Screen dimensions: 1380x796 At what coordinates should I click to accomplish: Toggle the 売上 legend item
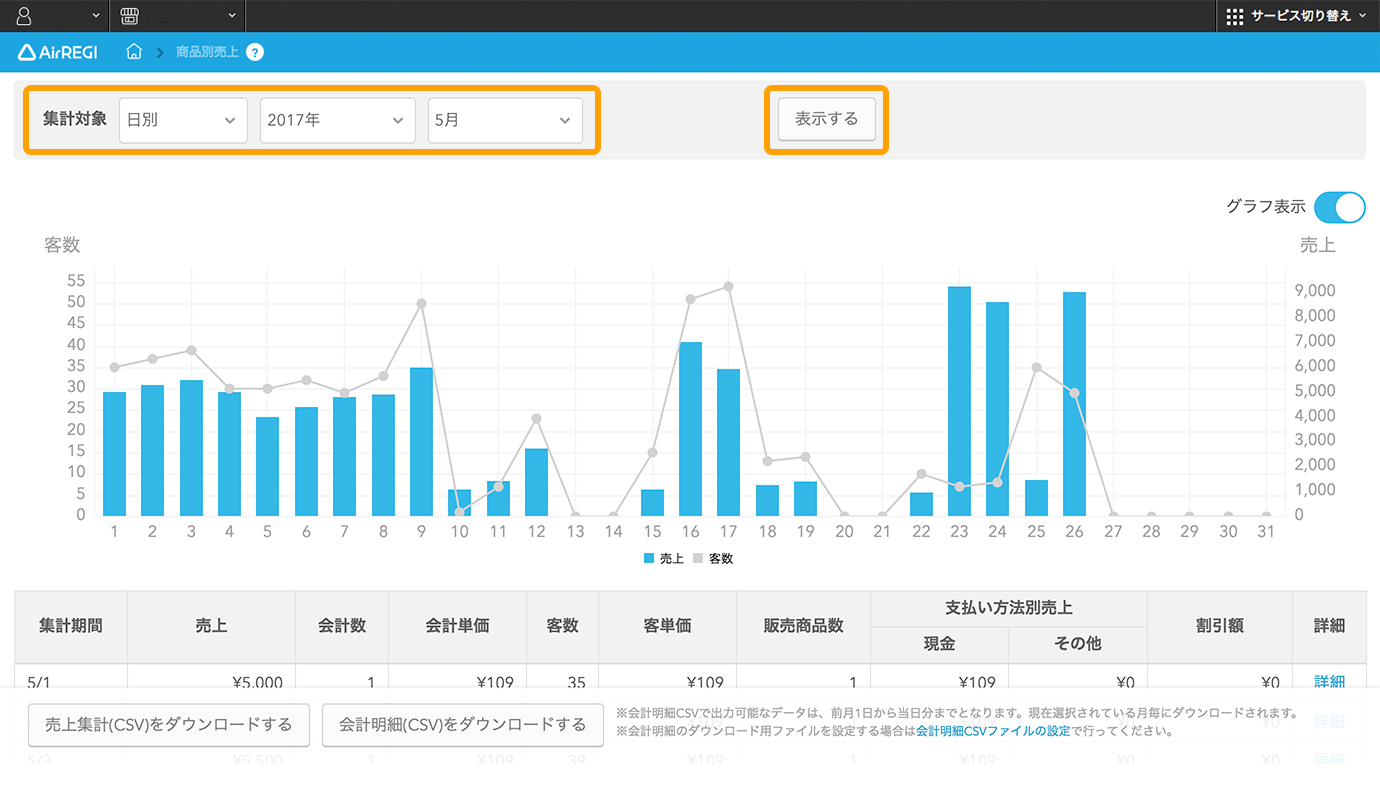pyautogui.click(x=665, y=559)
